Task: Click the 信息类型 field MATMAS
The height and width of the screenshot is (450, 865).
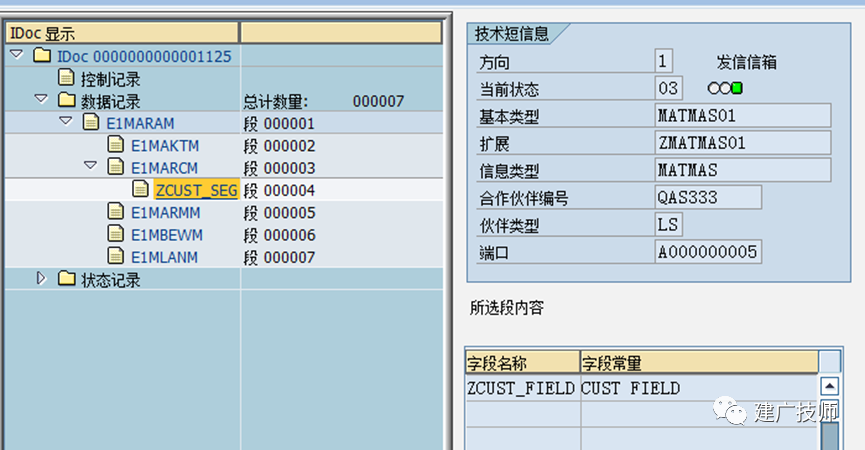Action: (743, 170)
